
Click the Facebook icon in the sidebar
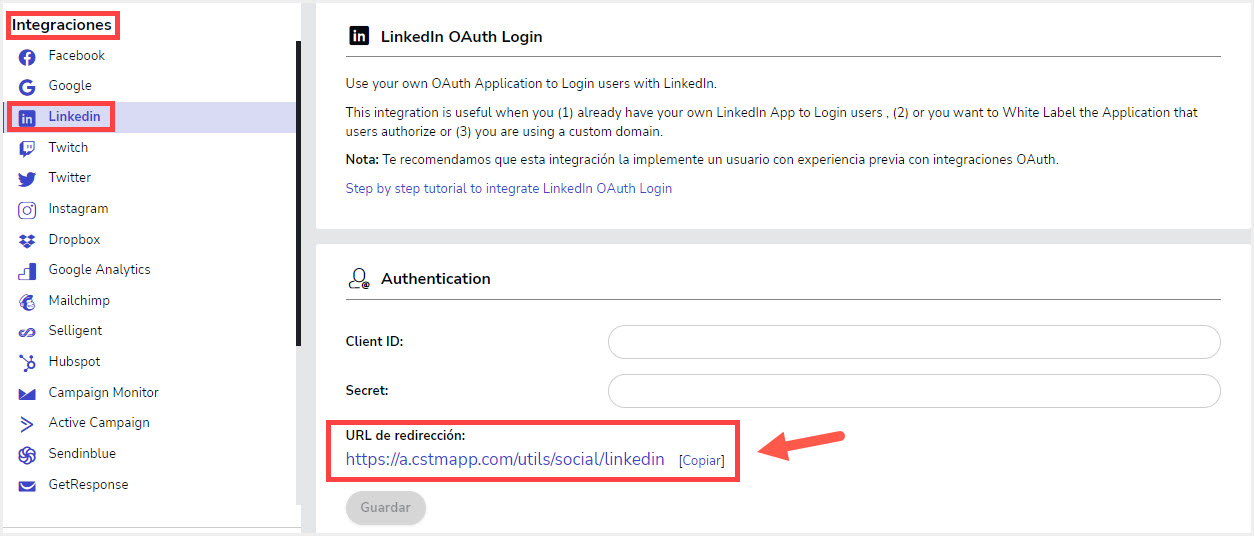(27, 57)
